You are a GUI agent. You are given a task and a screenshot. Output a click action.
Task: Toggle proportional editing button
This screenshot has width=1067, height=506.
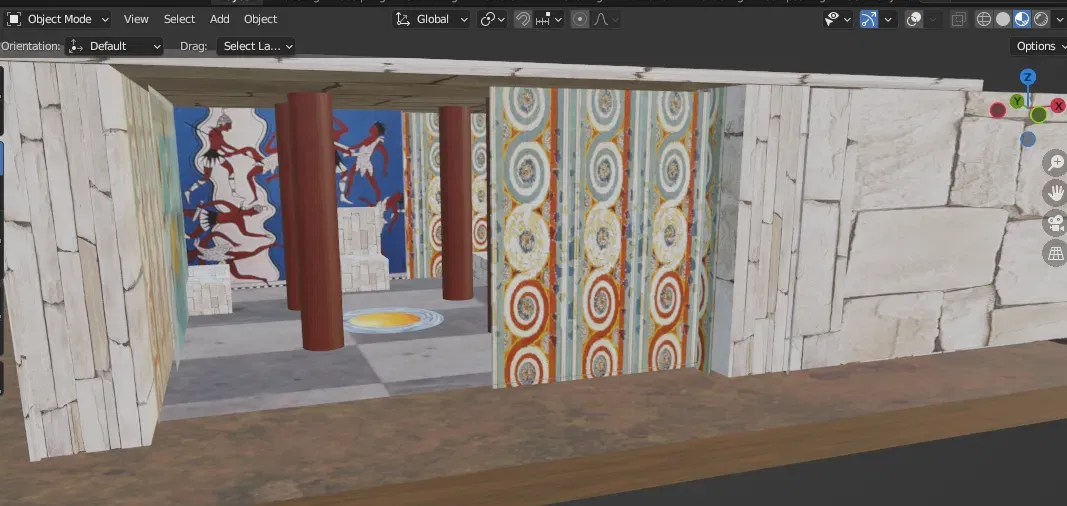[580, 19]
